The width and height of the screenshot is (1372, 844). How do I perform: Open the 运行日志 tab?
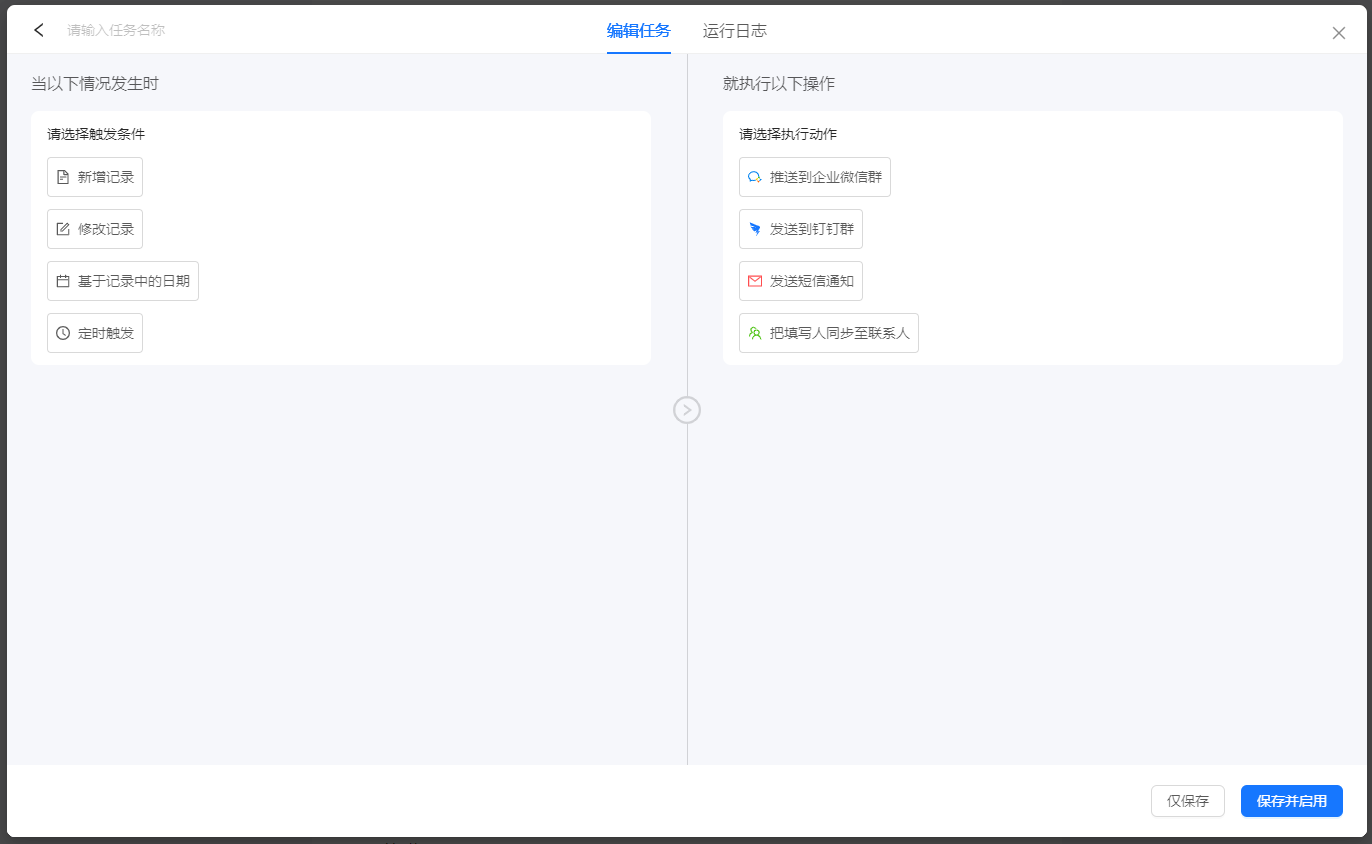(735, 31)
